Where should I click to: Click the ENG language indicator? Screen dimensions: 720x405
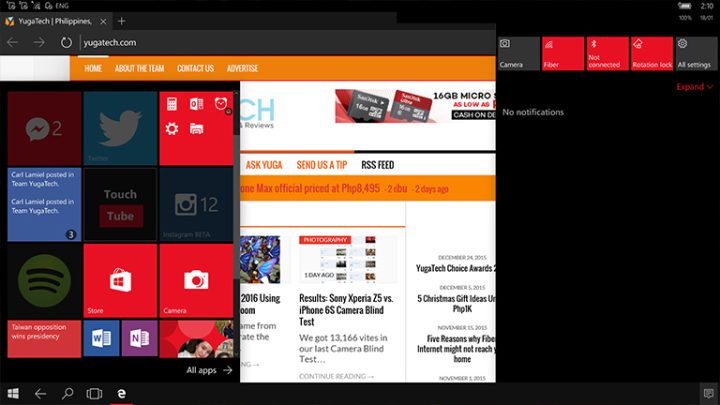coord(62,6)
